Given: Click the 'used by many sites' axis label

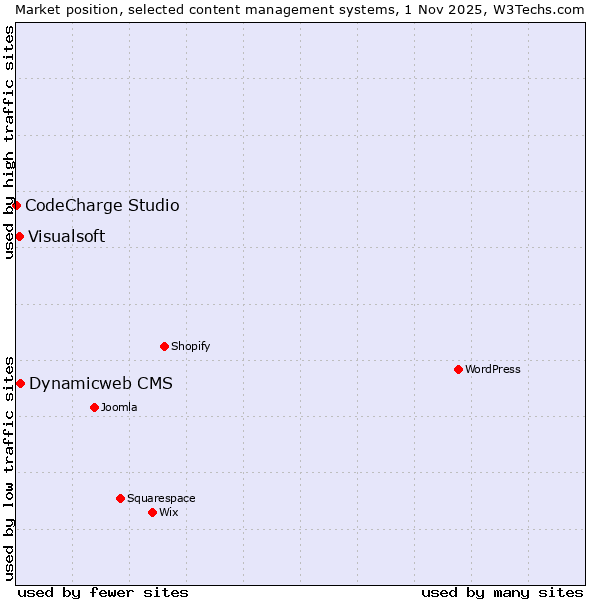Looking at the screenshot, I should [502, 592].
